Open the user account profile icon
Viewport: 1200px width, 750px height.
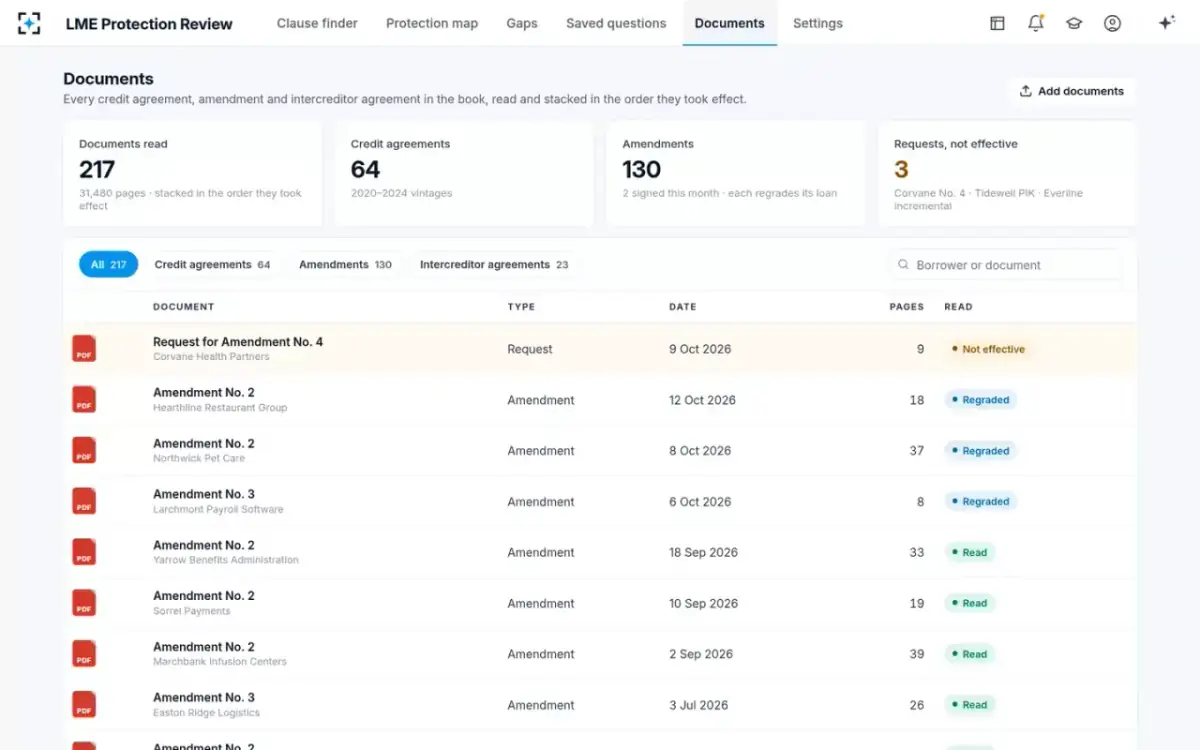[1112, 23]
